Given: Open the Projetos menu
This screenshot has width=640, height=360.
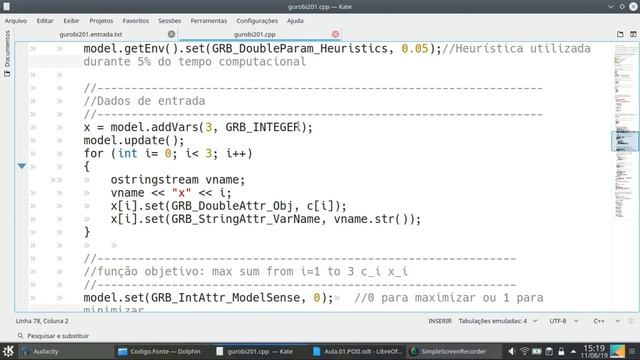Looking at the screenshot, I should tap(101, 20).
